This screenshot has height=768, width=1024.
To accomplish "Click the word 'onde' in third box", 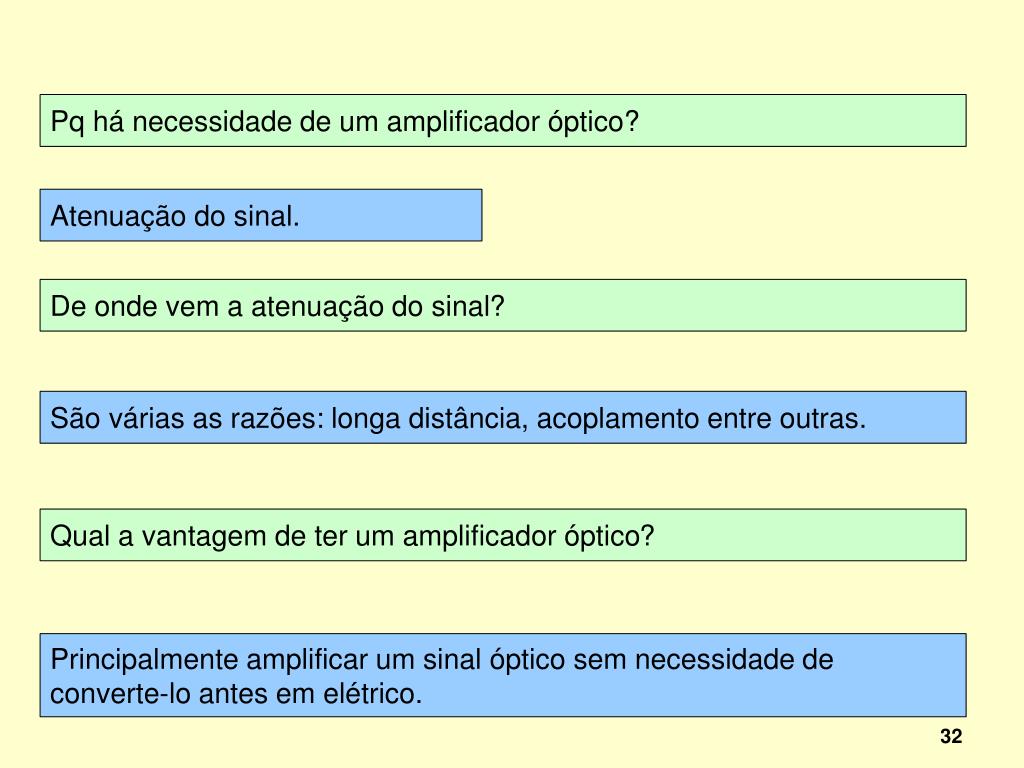I will [x=122, y=306].
